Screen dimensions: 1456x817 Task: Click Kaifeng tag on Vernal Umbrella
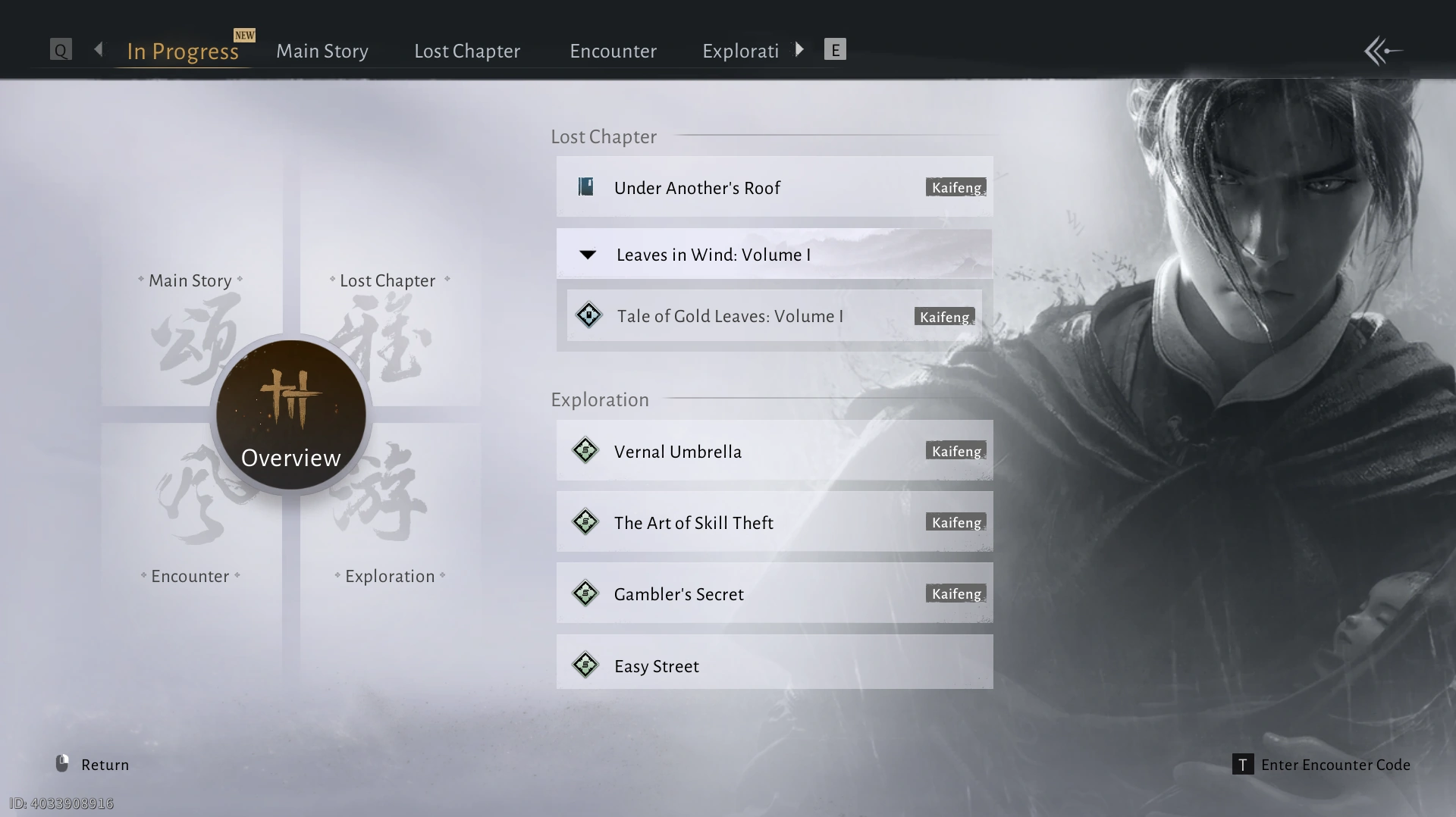click(956, 451)
